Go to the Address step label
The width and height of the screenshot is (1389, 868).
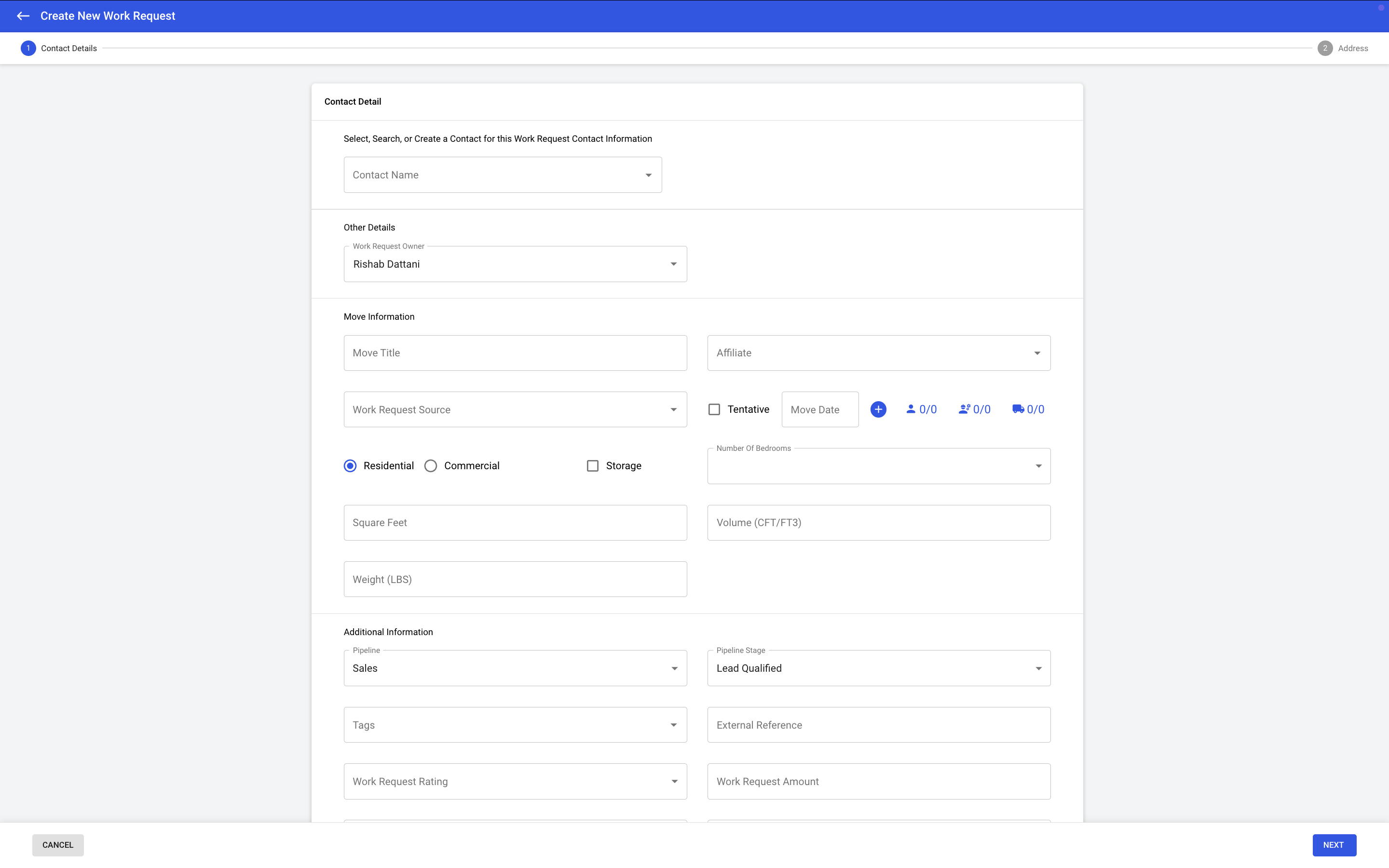coord(1353,48)
